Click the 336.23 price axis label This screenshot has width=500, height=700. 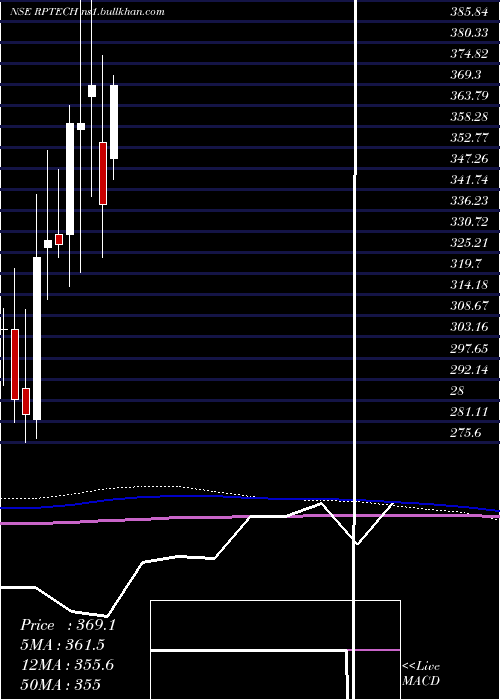469,201
